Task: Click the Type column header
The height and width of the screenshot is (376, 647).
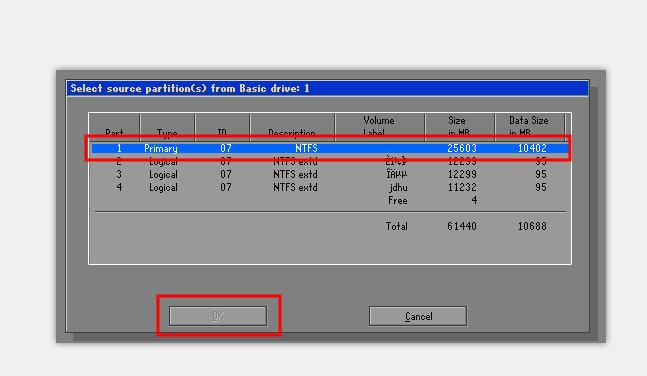Action: coord(167,127)
